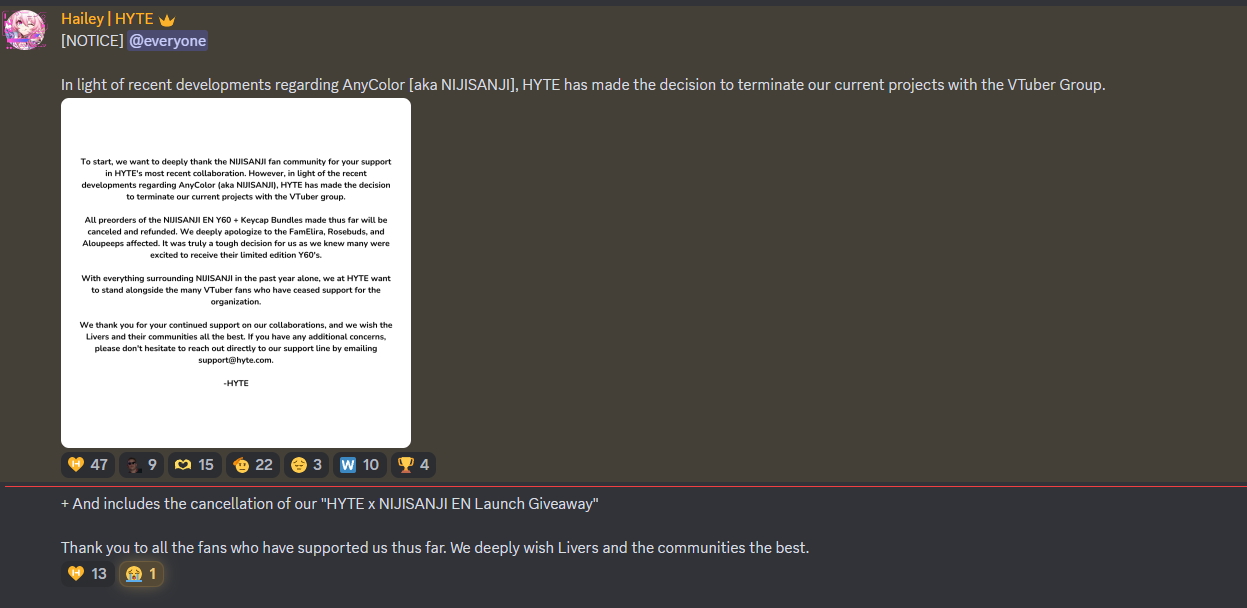Click the blue W reaction with 10
Image resolution: width=1247 pixels, height=608 pixels.
coord(360,465)
